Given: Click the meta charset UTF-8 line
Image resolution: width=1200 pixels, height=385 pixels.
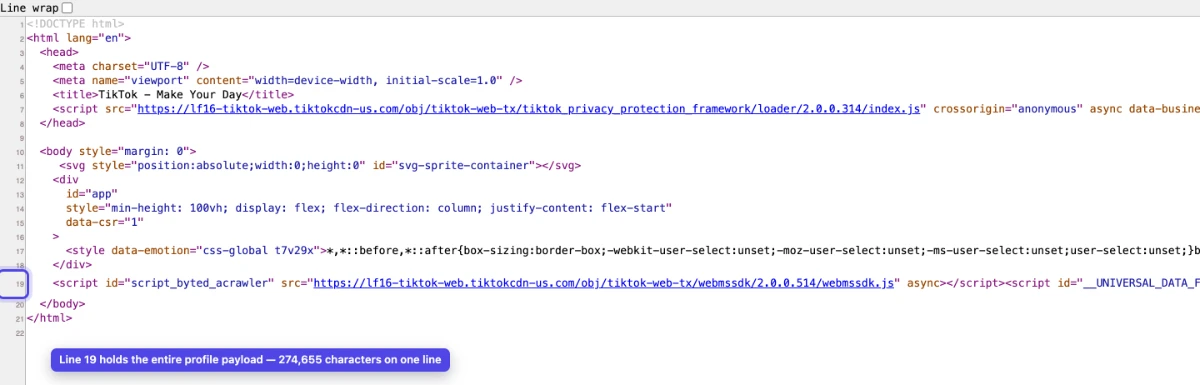Looking at the screenshot, I should [131, 66].
